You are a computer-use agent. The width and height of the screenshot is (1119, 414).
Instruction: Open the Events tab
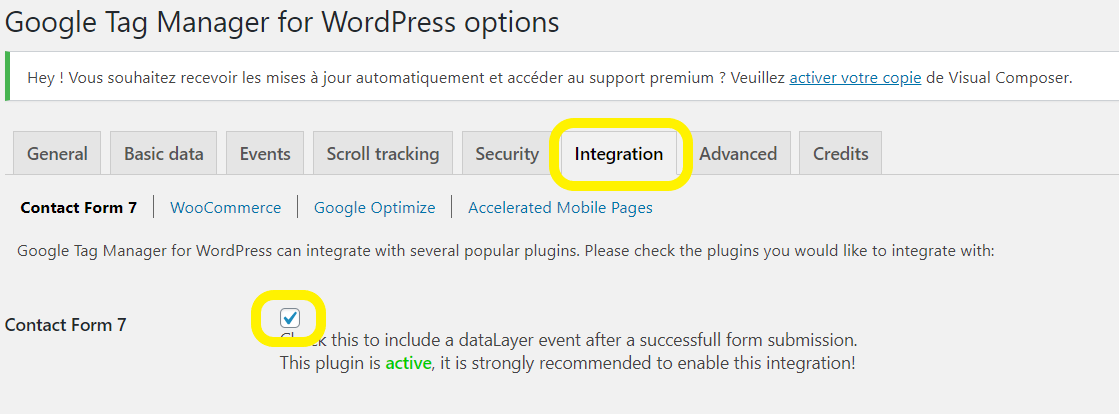pyautogui.click(x=265, y=154)
